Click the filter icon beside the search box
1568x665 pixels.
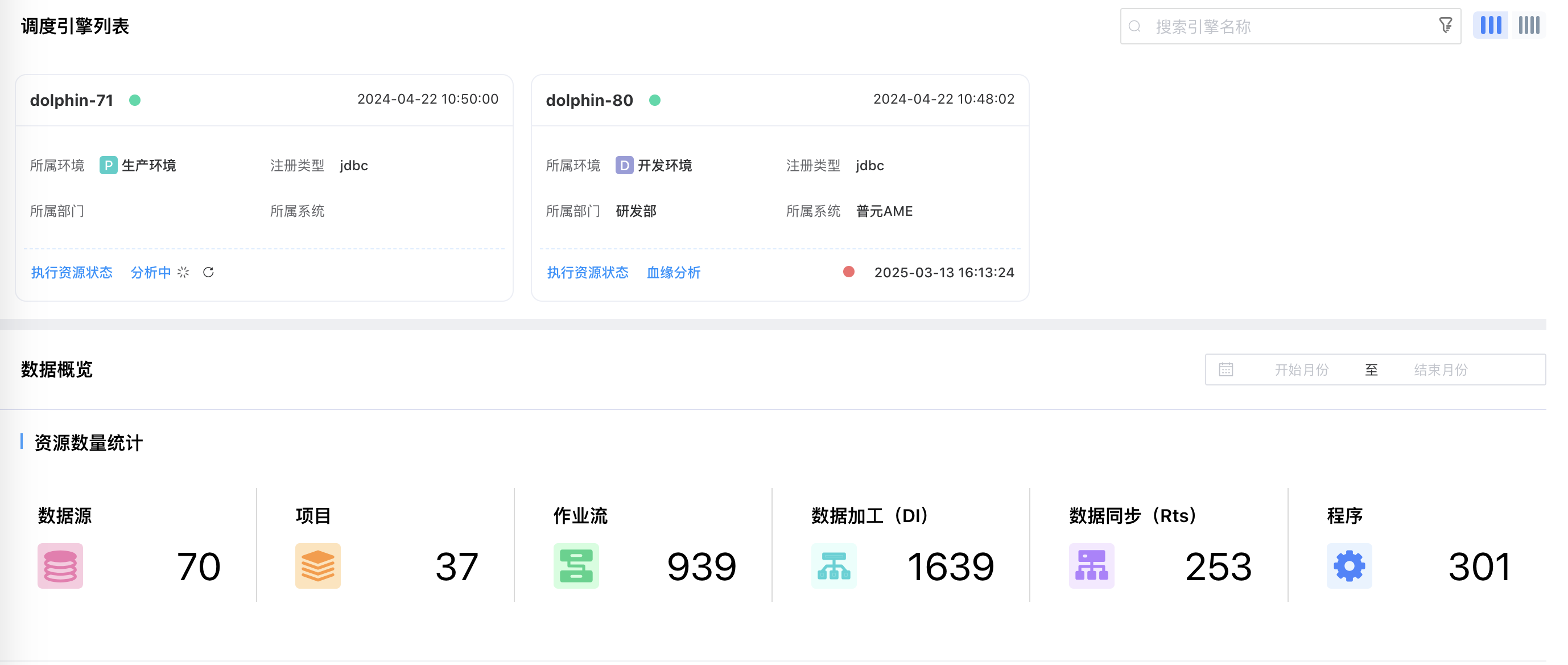1446,25
